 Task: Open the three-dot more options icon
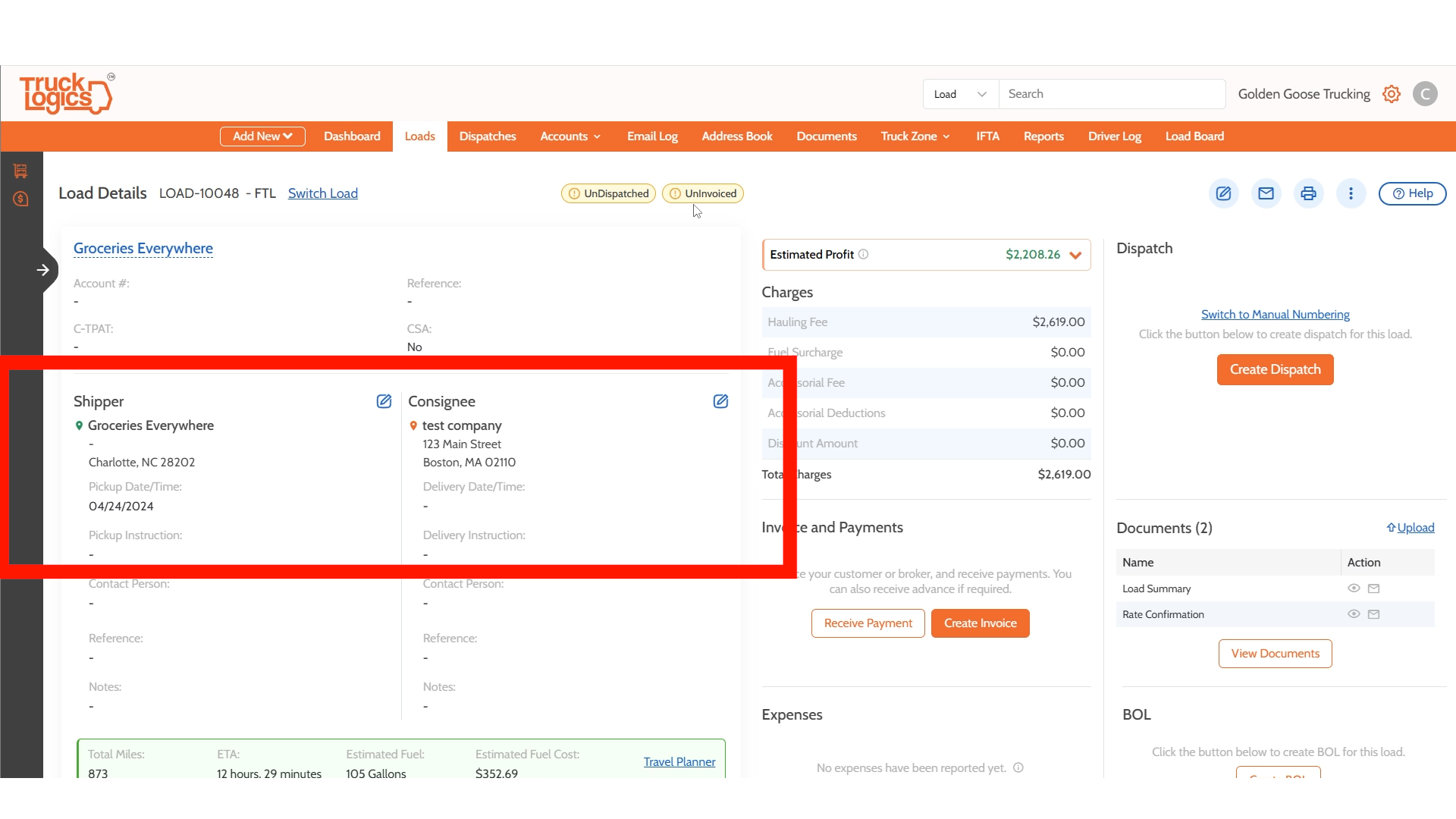pos(1351,193)
